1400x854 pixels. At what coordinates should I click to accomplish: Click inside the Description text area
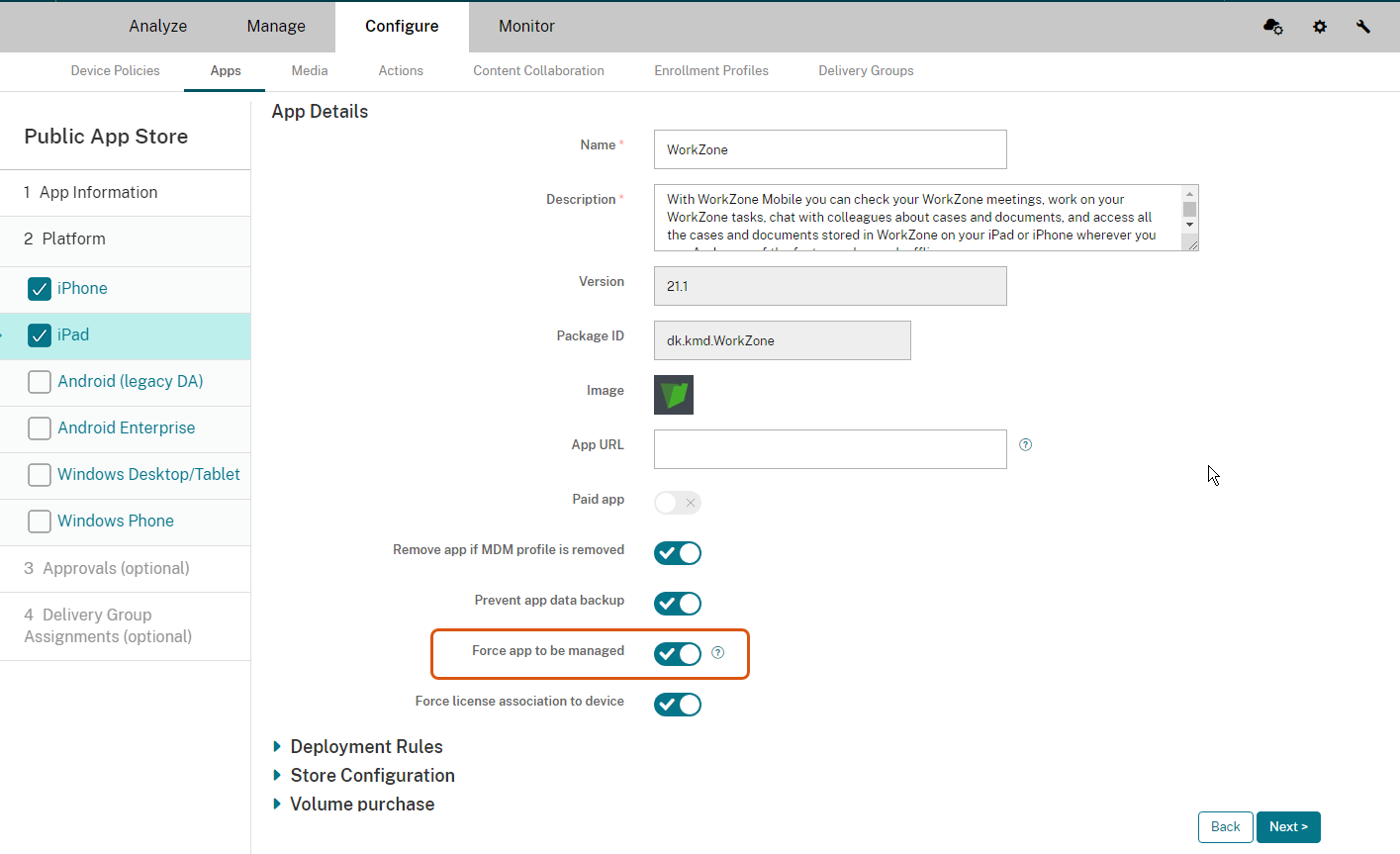(x=917, y=218)
